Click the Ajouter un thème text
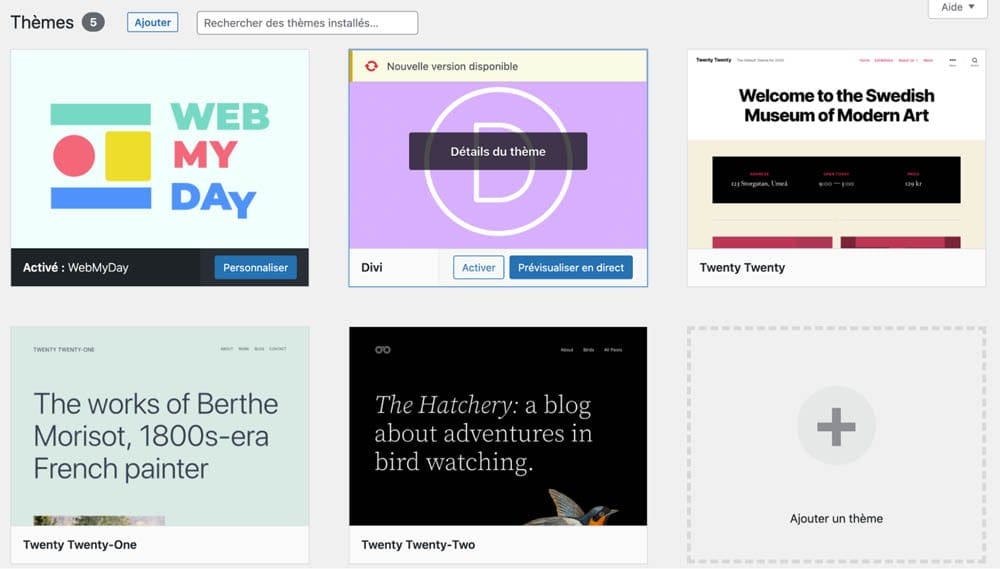This screenshot has width=1000, height=569. tap(836, 518)
